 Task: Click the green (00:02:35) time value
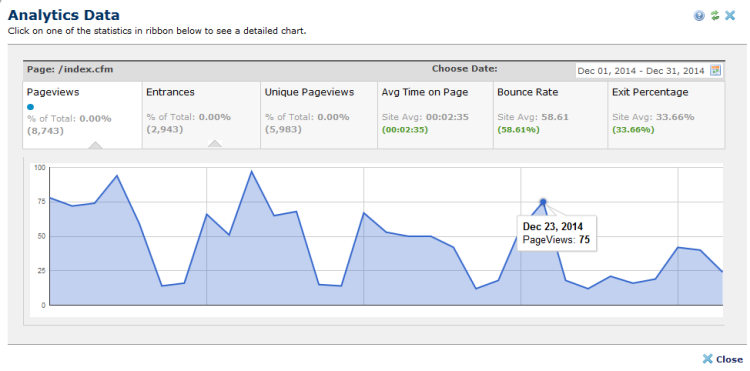(x=405, y=130)
